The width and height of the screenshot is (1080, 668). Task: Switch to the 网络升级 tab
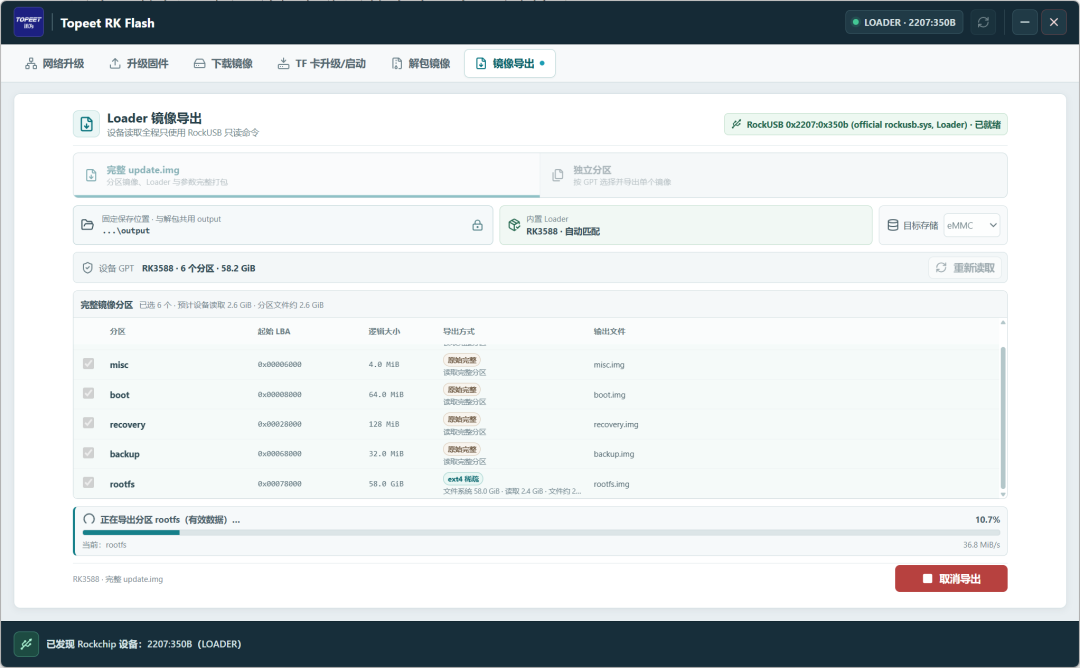[54, 63]
